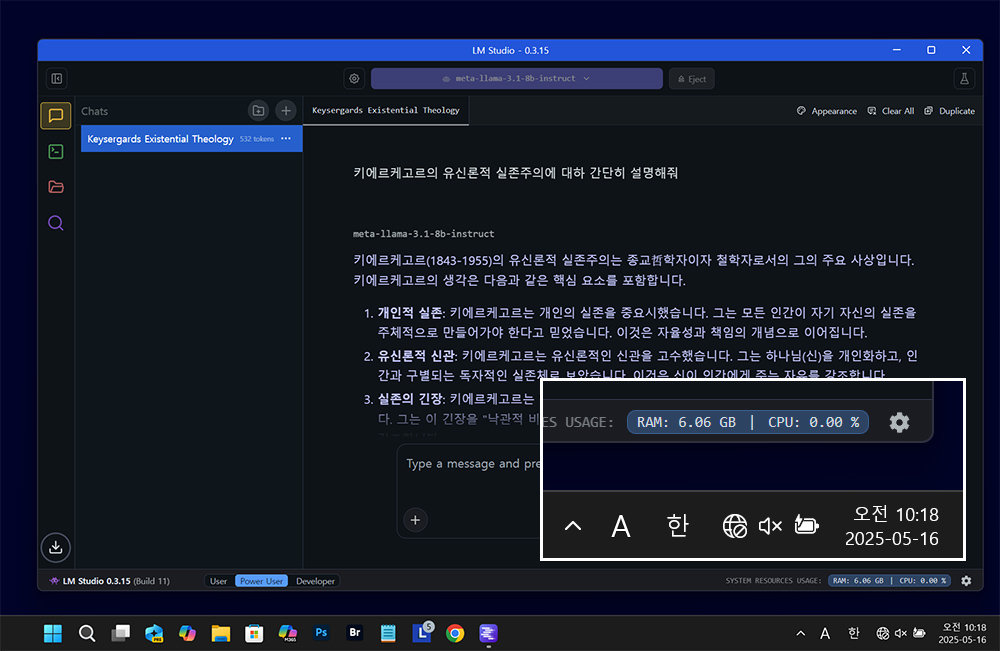Open the meta-llama-3.1-8b-instruct model dropdown
1000x651 pixels.
point(516,79)
